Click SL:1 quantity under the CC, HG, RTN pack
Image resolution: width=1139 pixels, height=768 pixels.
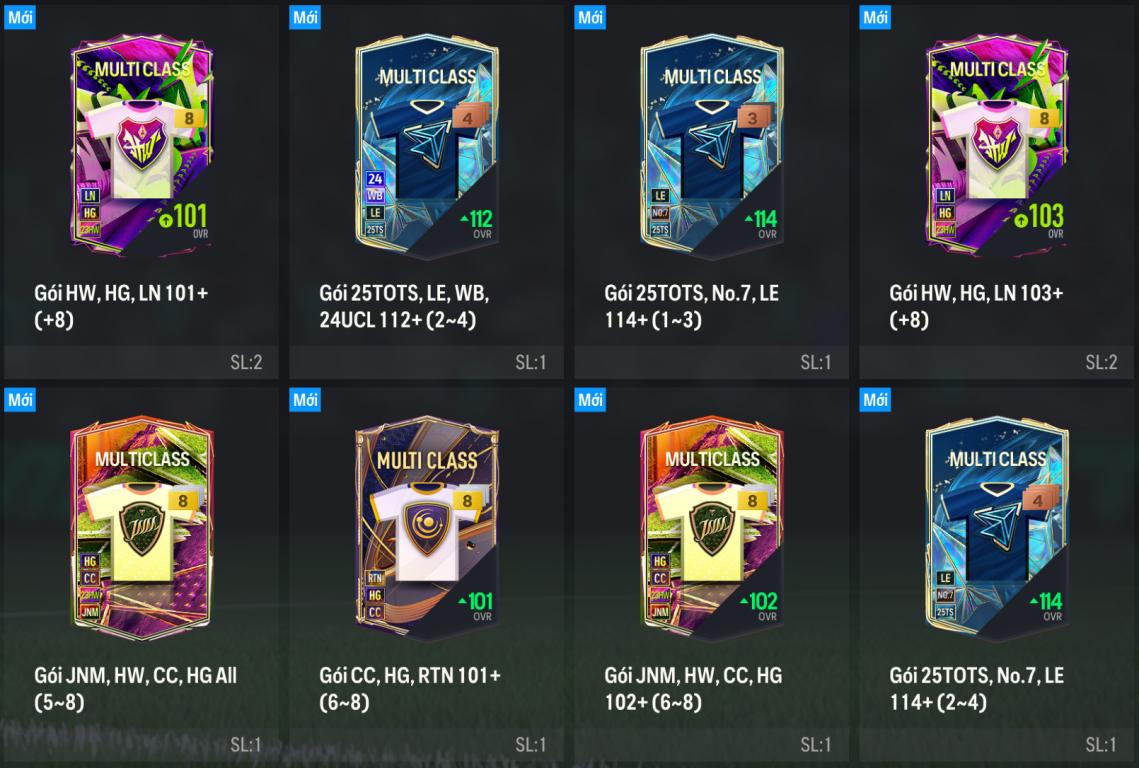pyautogui.click(x=530, y=745)
